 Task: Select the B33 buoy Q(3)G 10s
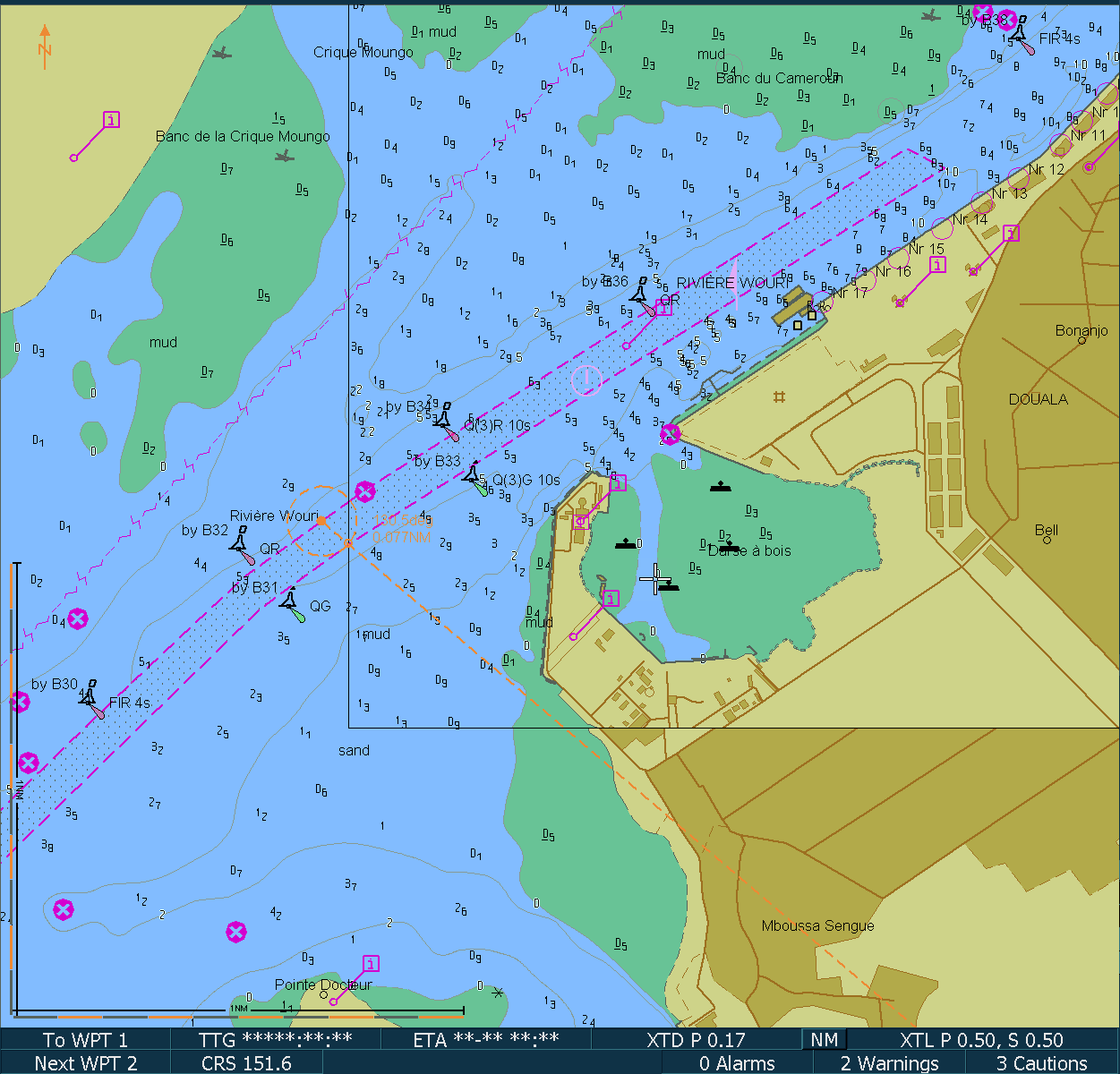click(474, 474)
